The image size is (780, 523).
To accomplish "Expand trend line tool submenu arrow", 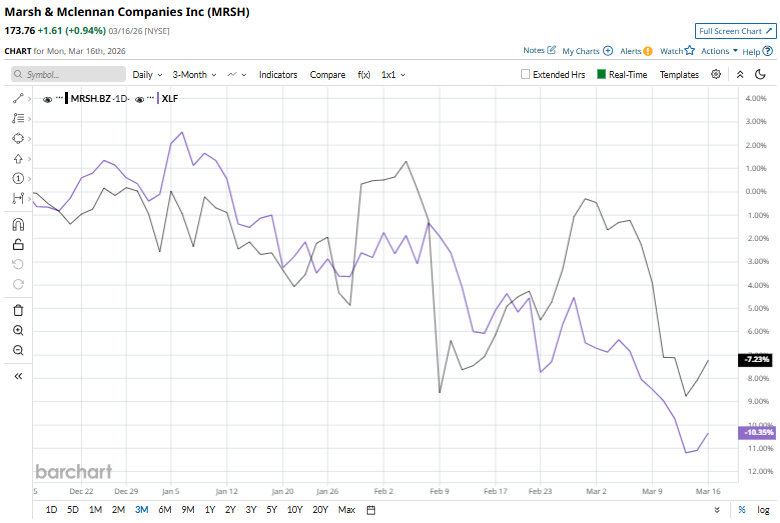I will pos(30,99).
